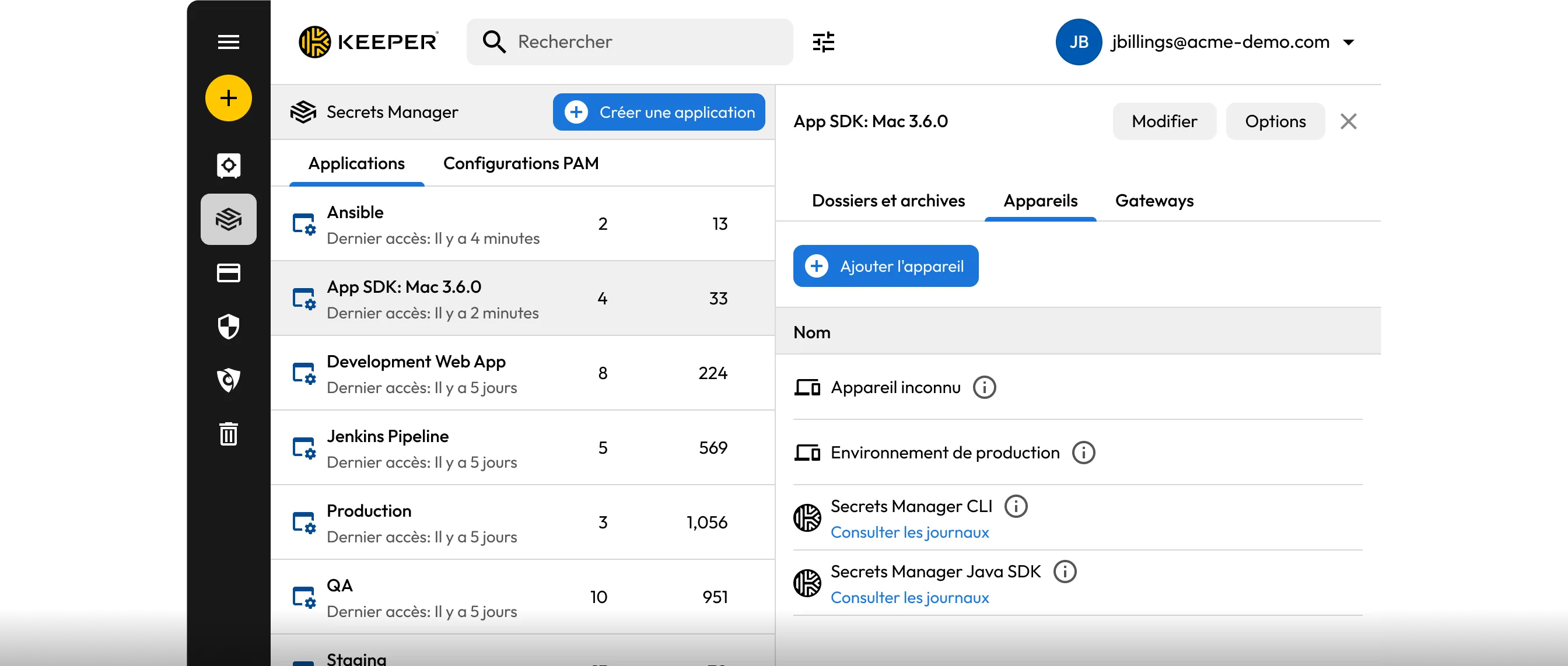Click the Environnement de production device name

(x=944, y=453)
